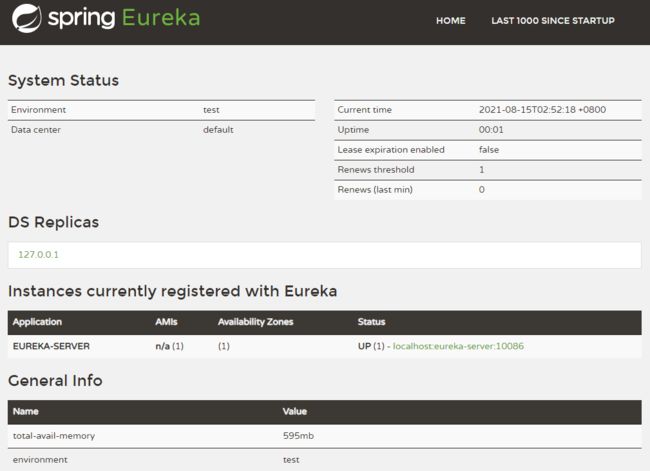
Task: Click the Name column header
Action: 26,412
